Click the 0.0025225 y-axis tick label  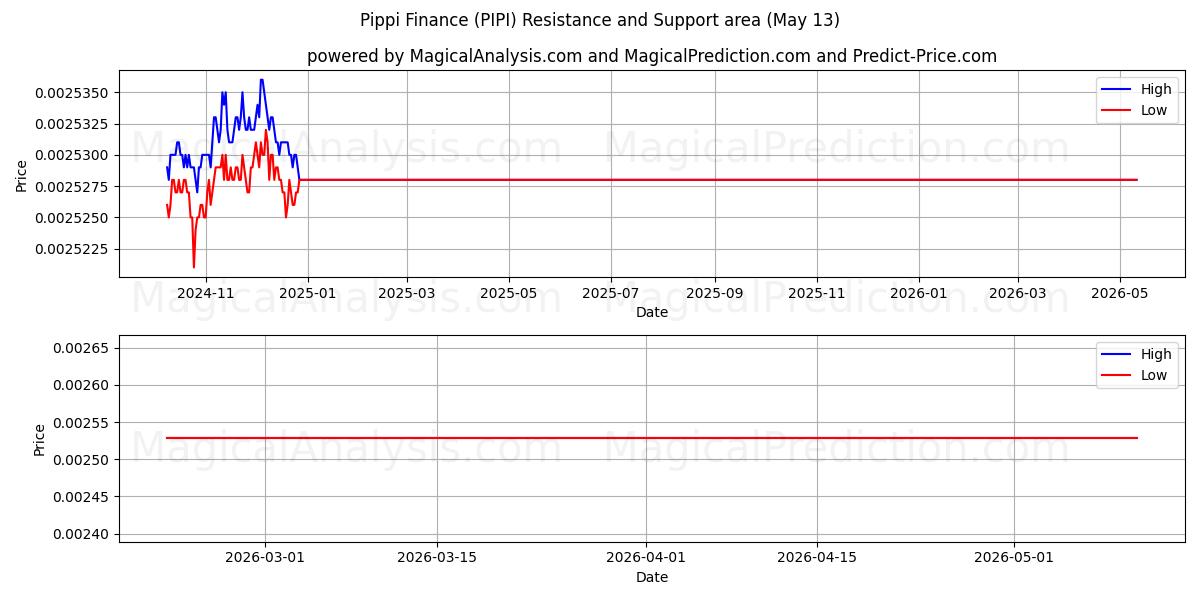tap(71, 249)
